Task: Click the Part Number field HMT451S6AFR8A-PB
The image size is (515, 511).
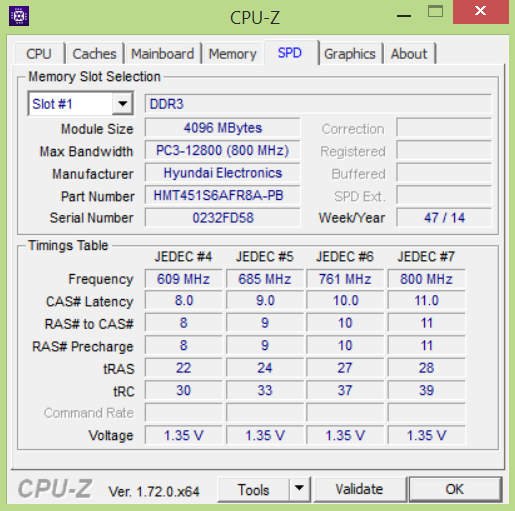Action: [222, 195]
